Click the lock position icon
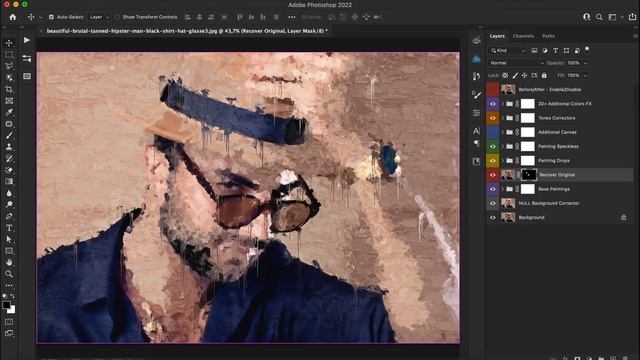 pos(524,76)
